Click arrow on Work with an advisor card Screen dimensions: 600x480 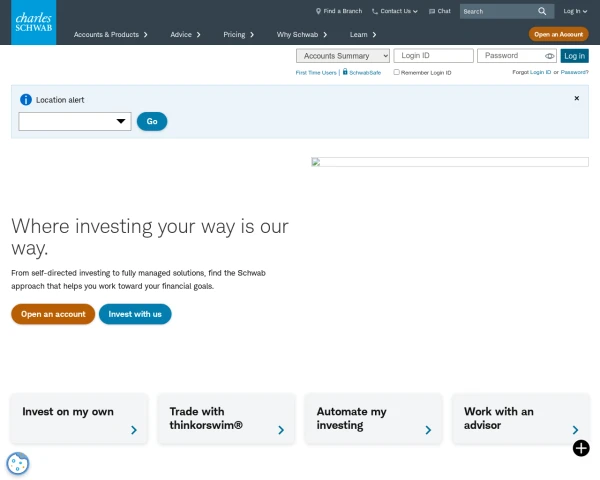[575, 430]
